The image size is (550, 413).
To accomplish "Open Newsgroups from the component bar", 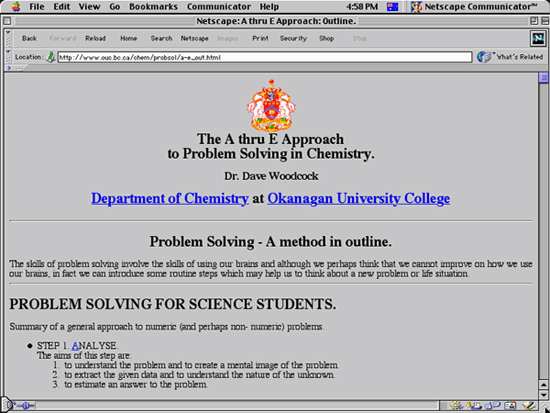I will [x=492, y=406].
